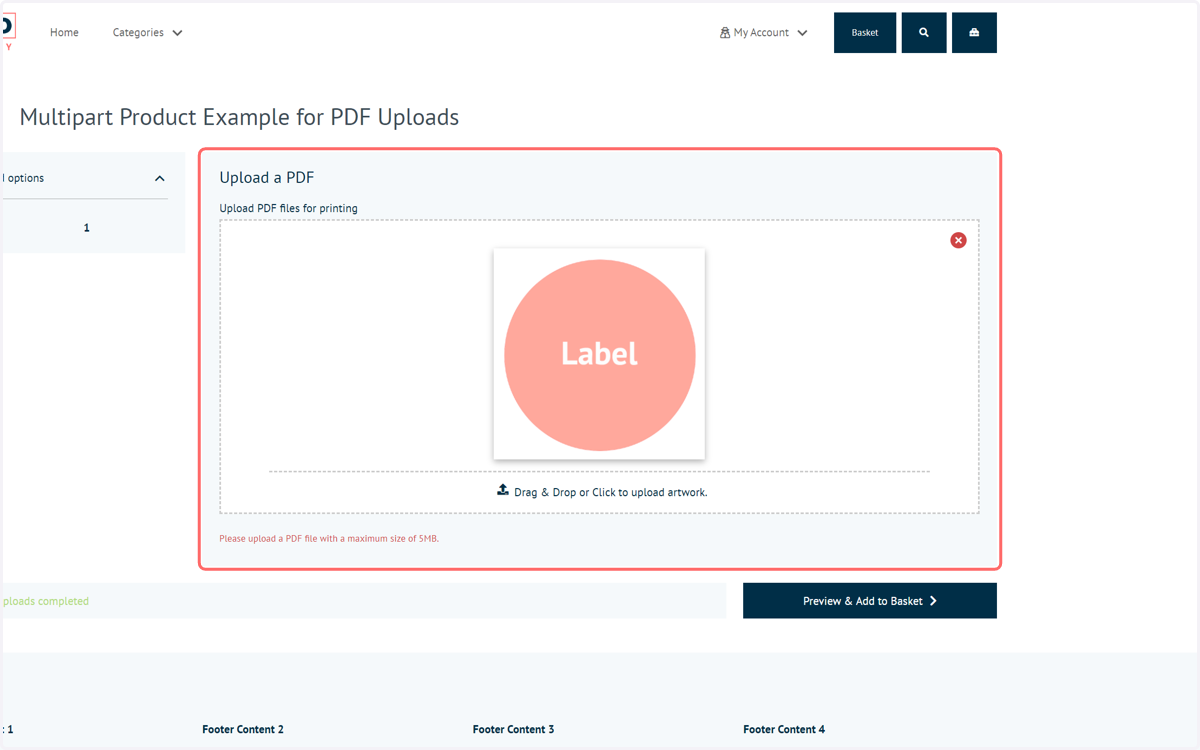The height and width of the screenshot is (750, 1200).
Task: Click the Multipart Product Example page title
Action: tap(239, 117)
